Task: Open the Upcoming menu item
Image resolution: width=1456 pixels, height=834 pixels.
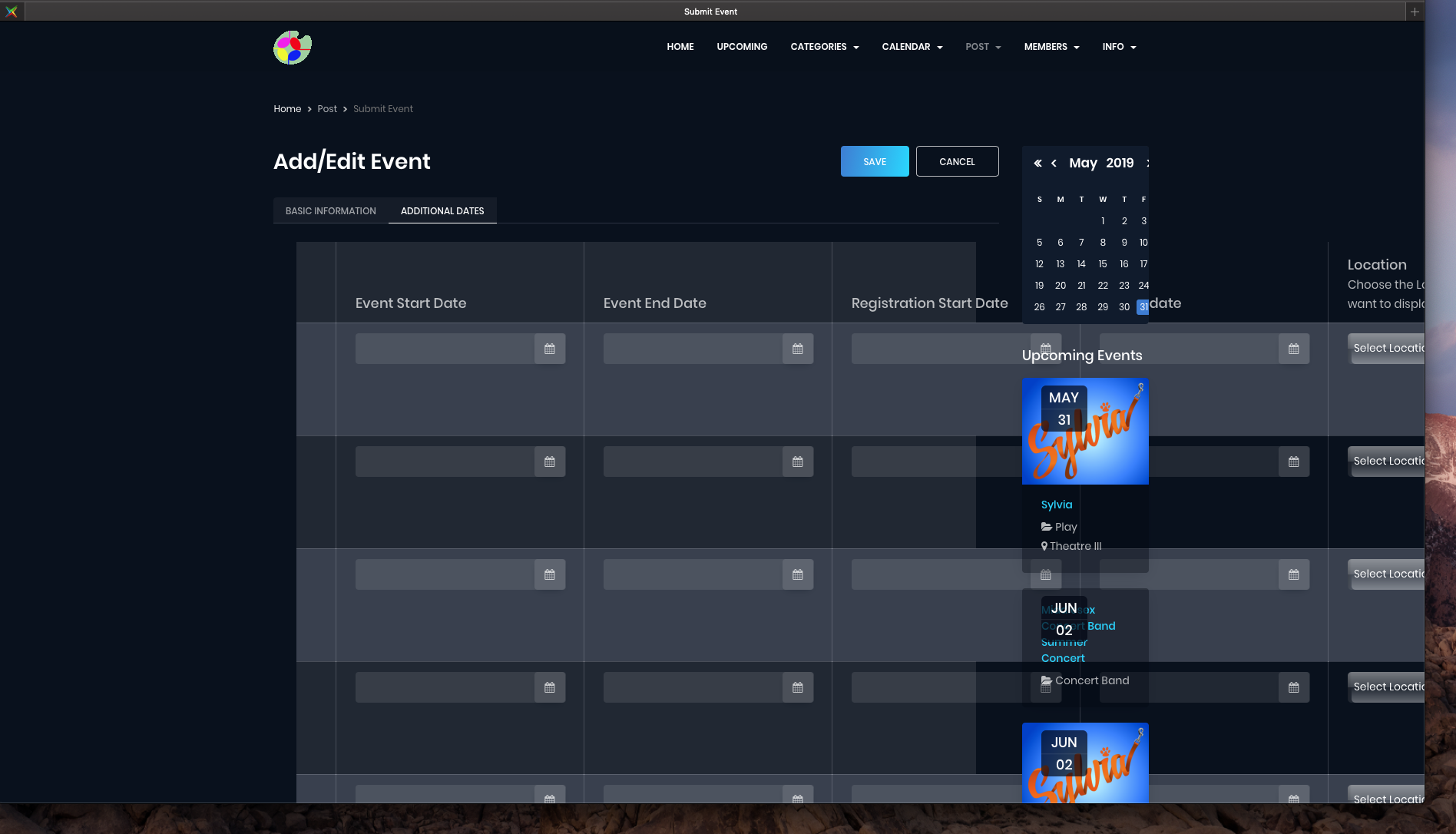Action: pos(742,47)
